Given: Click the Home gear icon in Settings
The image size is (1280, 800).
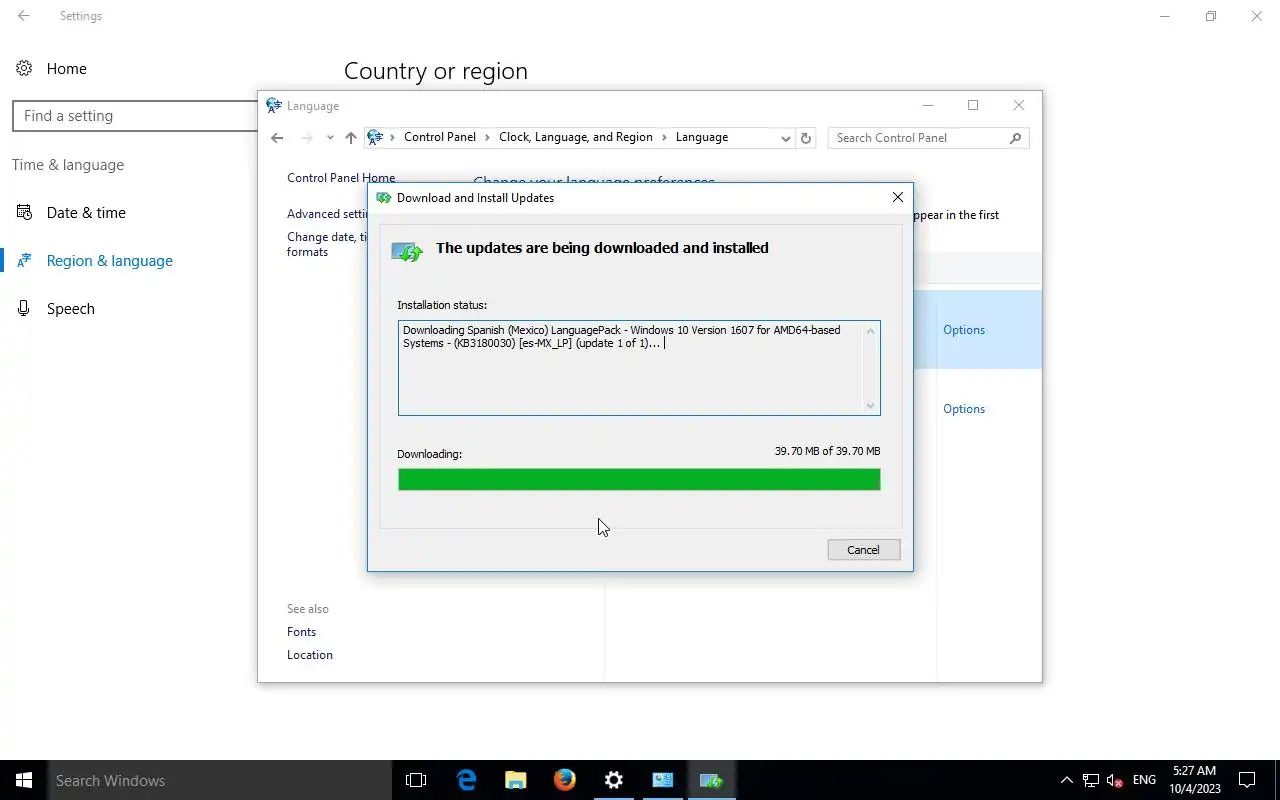Looking at the screenshot, I should click(24, 69).
